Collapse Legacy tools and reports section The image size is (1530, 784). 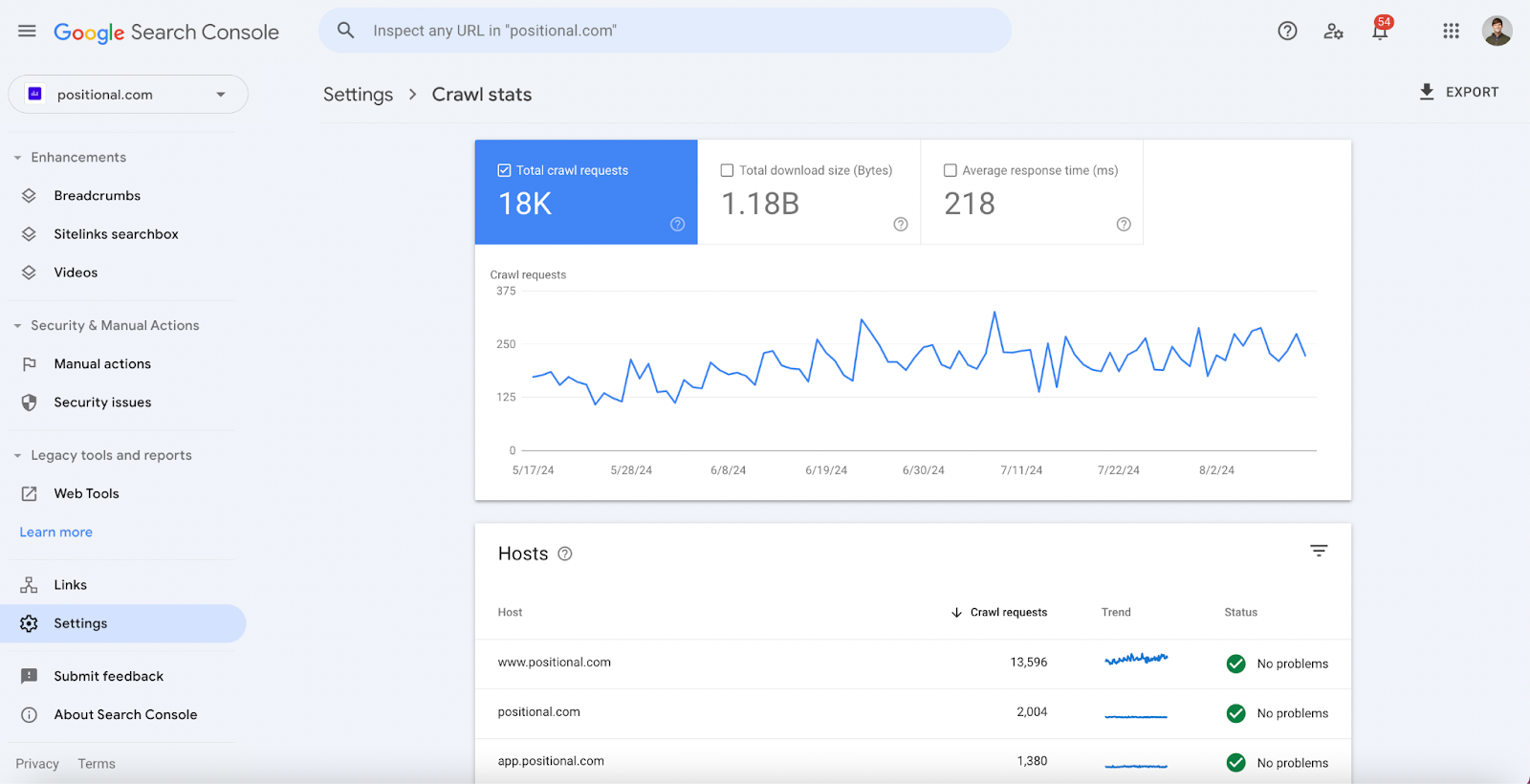coord(17,456)
